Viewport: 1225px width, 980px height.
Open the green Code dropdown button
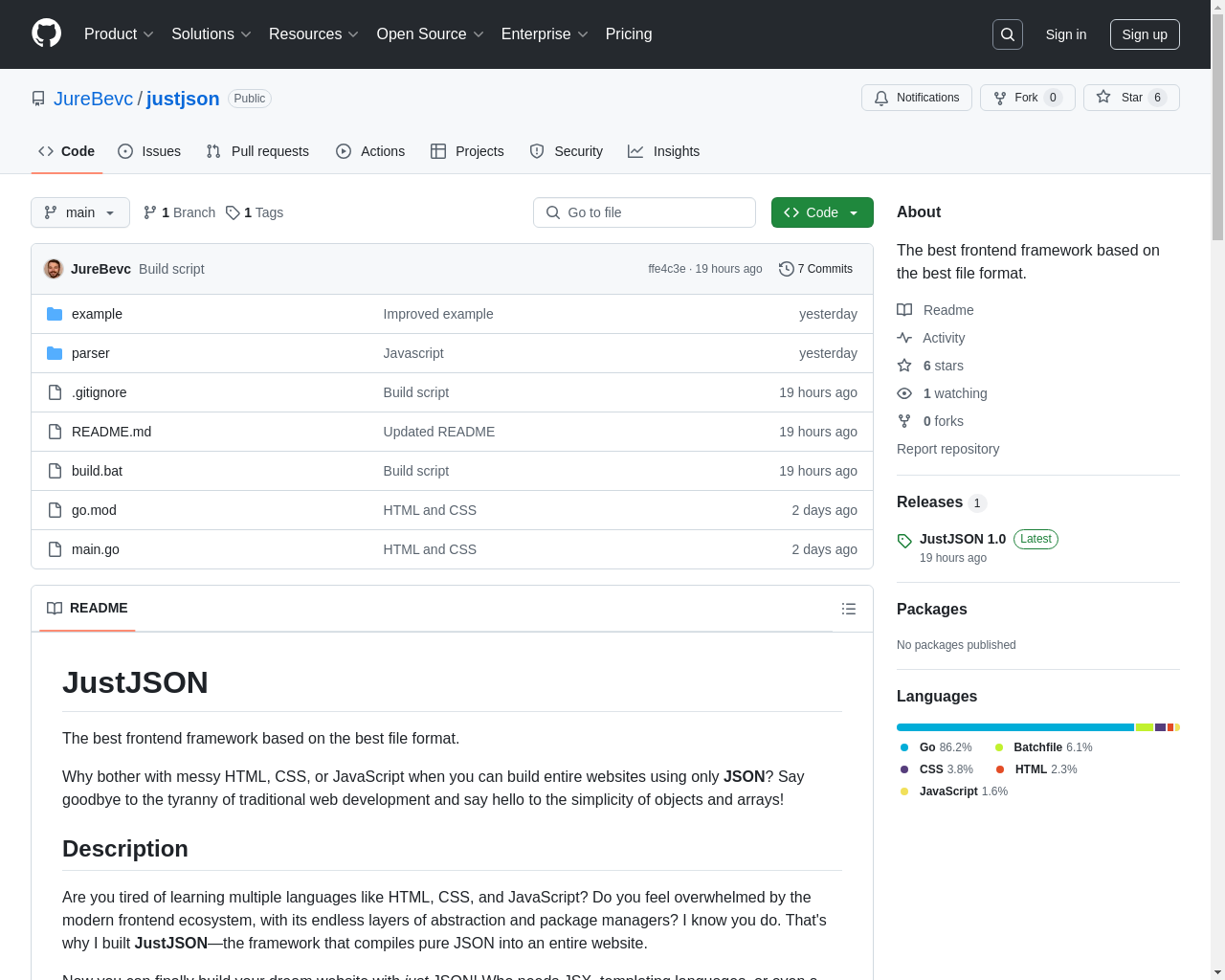click(x=822, y=212)
